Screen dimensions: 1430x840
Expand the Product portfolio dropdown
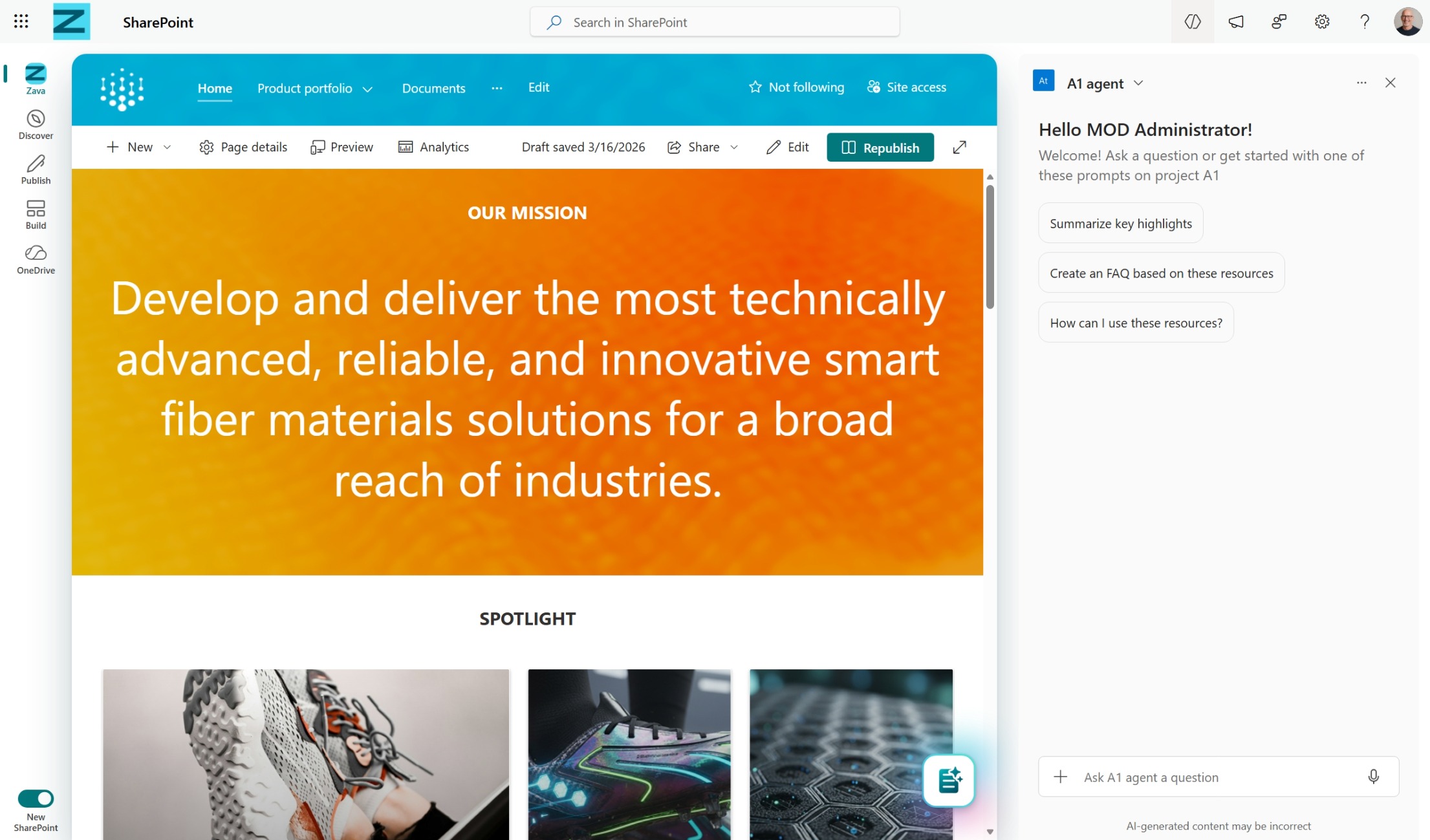point(367,89)
